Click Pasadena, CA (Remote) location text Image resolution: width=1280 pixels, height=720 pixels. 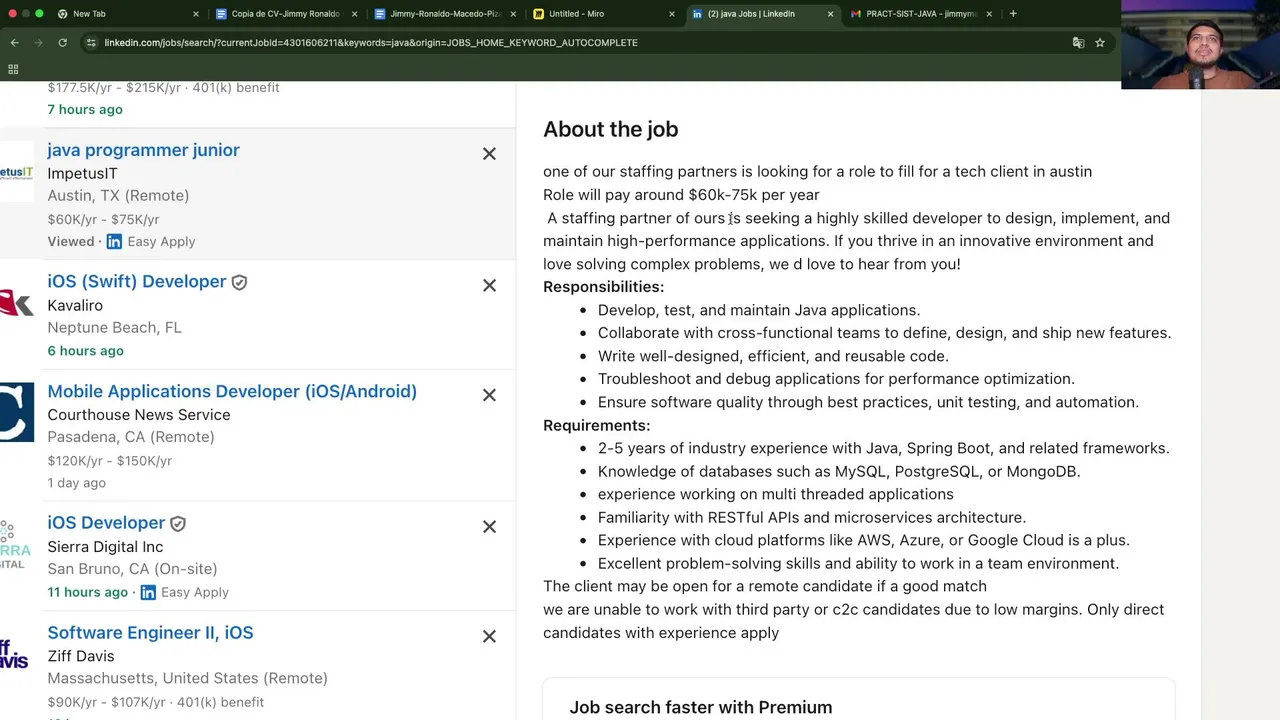[131, 437]
